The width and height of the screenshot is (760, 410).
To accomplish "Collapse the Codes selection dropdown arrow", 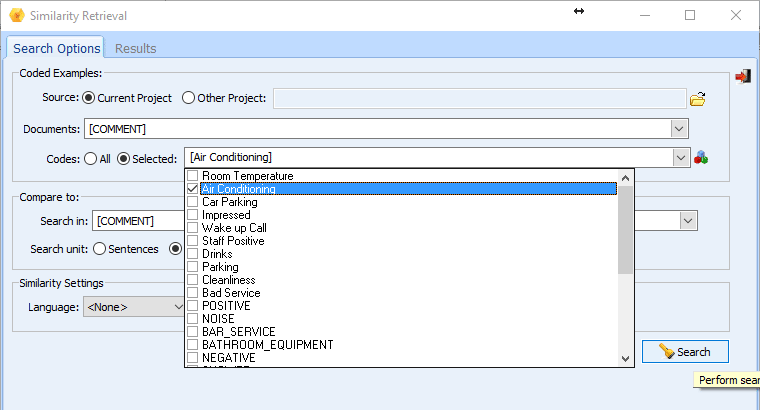I will click(680, 158).
